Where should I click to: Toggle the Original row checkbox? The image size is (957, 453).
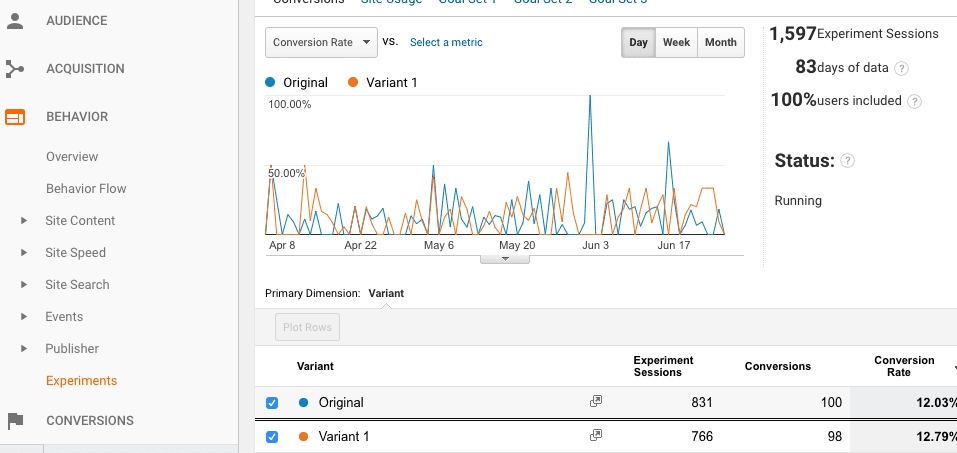click(272, 403)
